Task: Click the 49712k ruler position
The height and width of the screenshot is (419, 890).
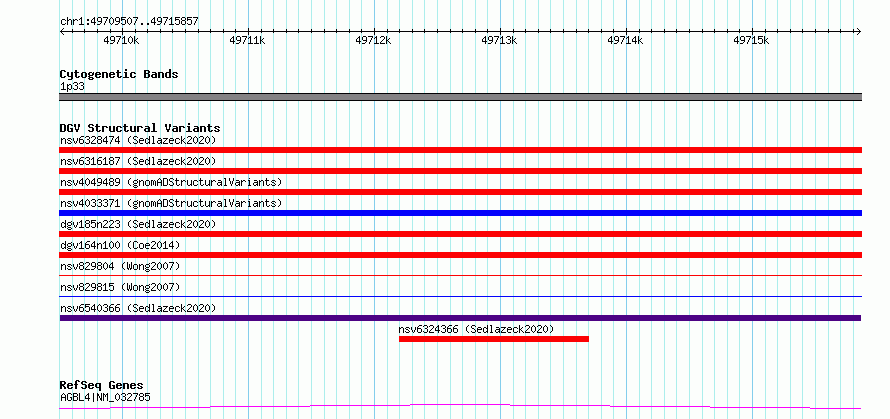Action: point(373,40)
